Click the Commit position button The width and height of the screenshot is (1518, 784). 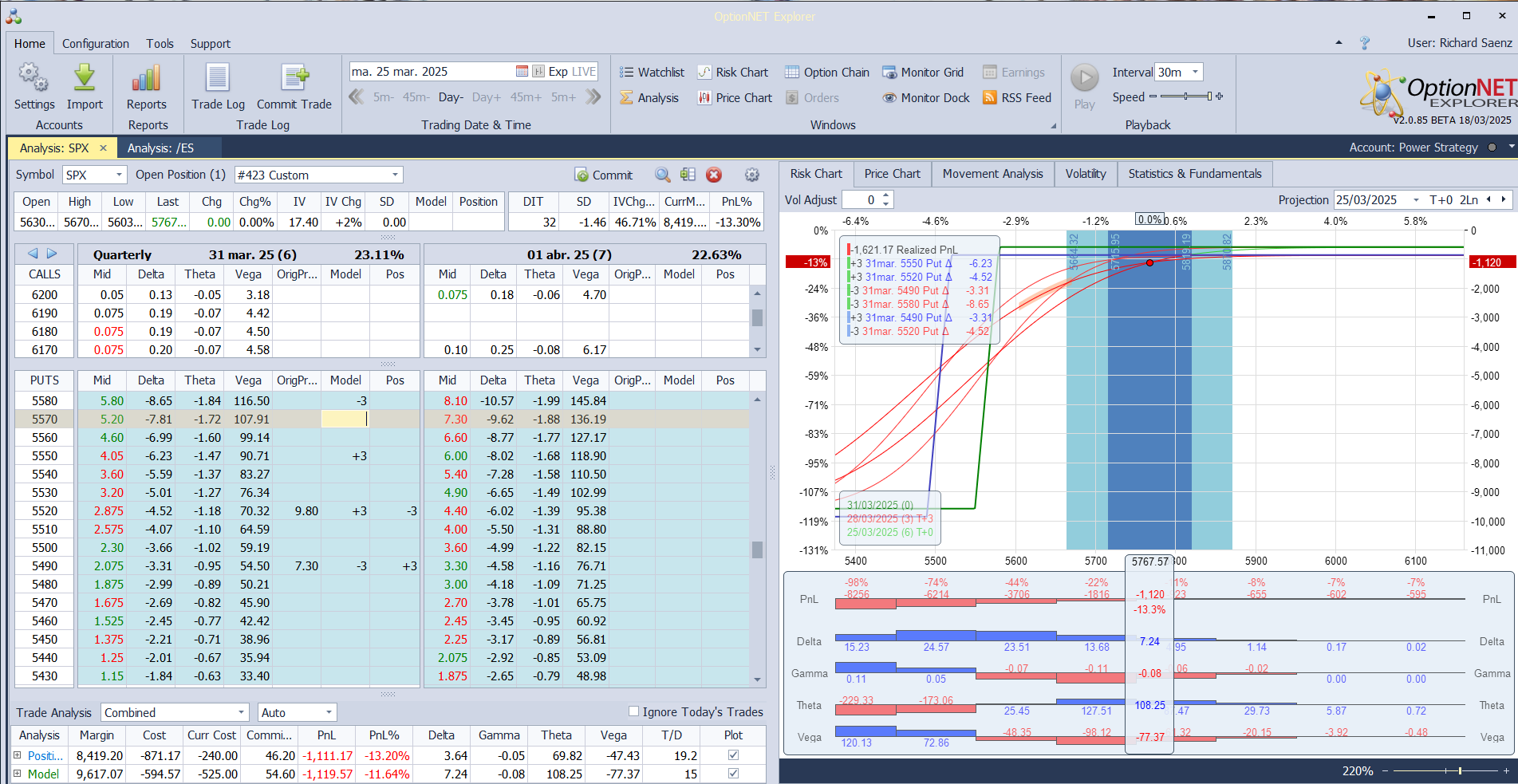click(604, 175)
